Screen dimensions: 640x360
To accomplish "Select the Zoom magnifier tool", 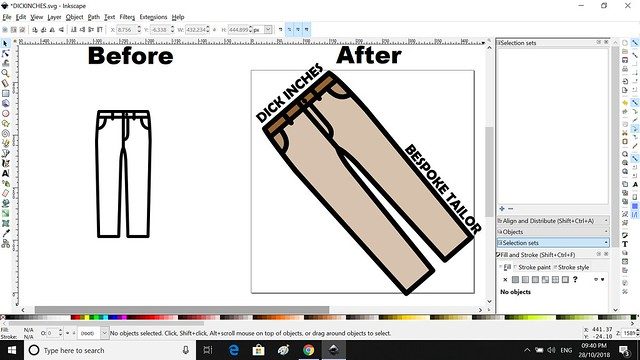I will pyautogui.click(x=5, y=73).
